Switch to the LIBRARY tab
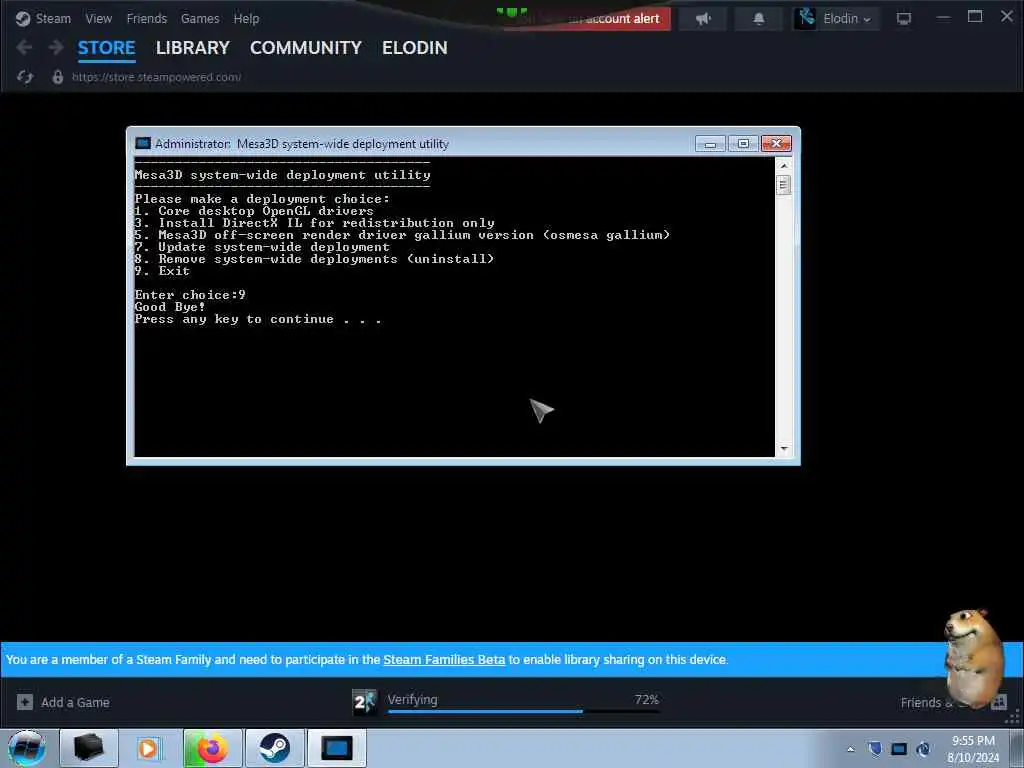Screen dimensions: 1024x768 click(x=193, y=48)
